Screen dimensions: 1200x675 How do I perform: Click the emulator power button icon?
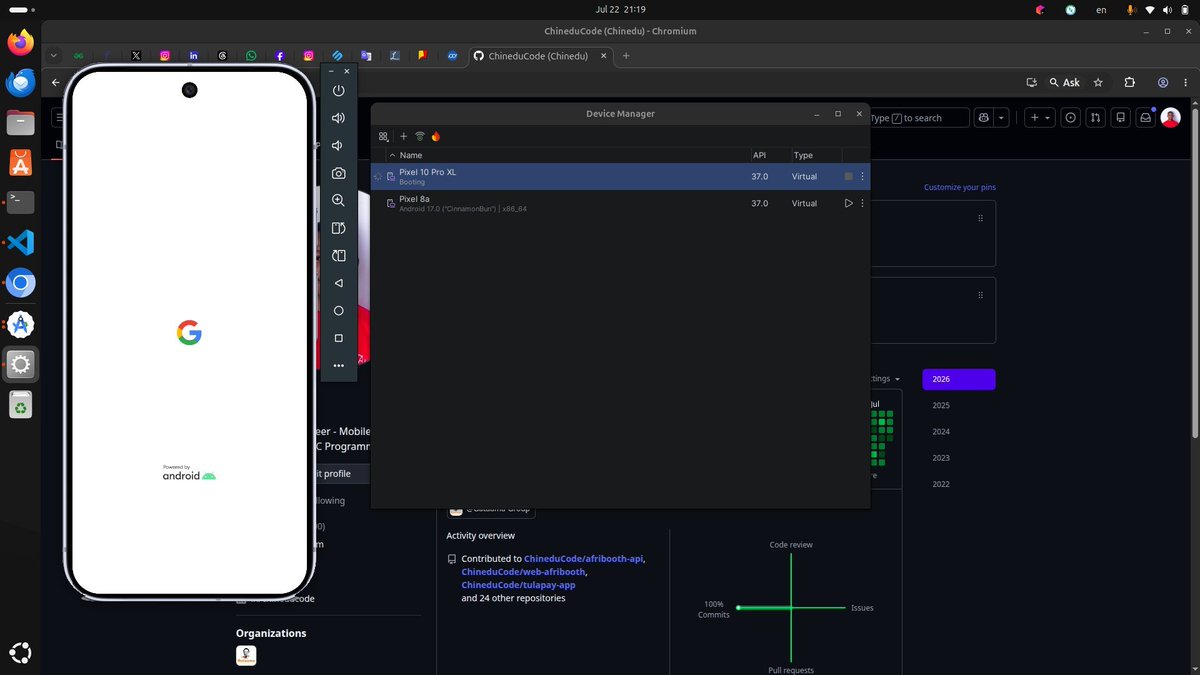tap(339, 90)
